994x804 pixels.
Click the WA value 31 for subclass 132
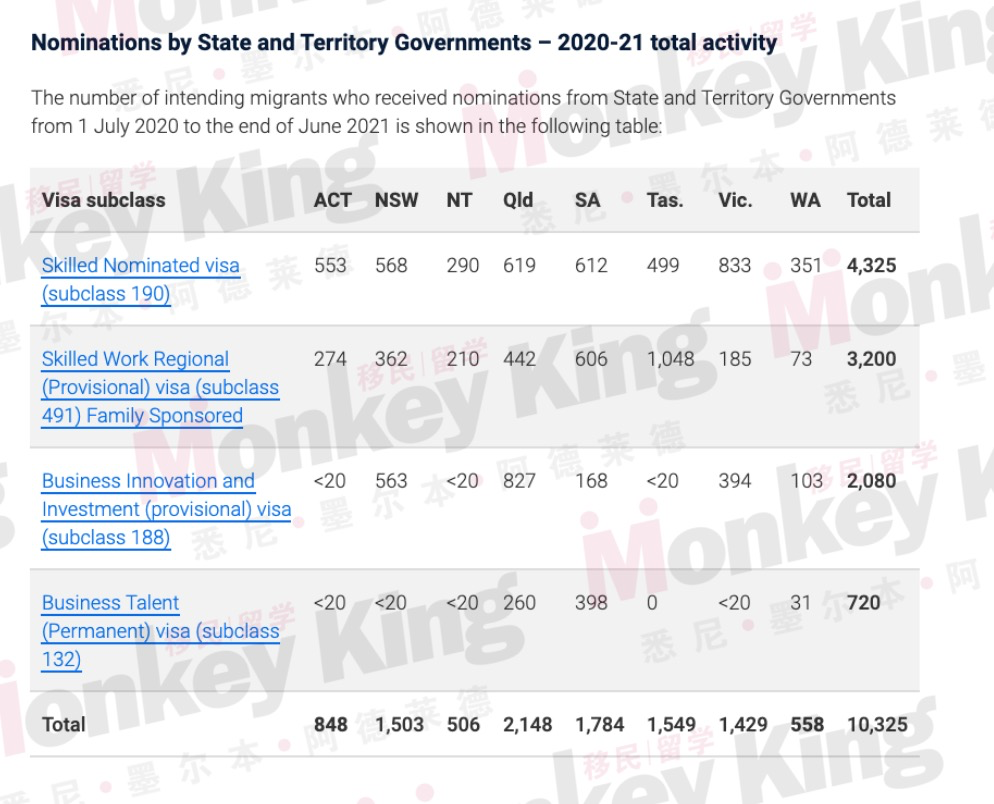[x=800, y=602]
